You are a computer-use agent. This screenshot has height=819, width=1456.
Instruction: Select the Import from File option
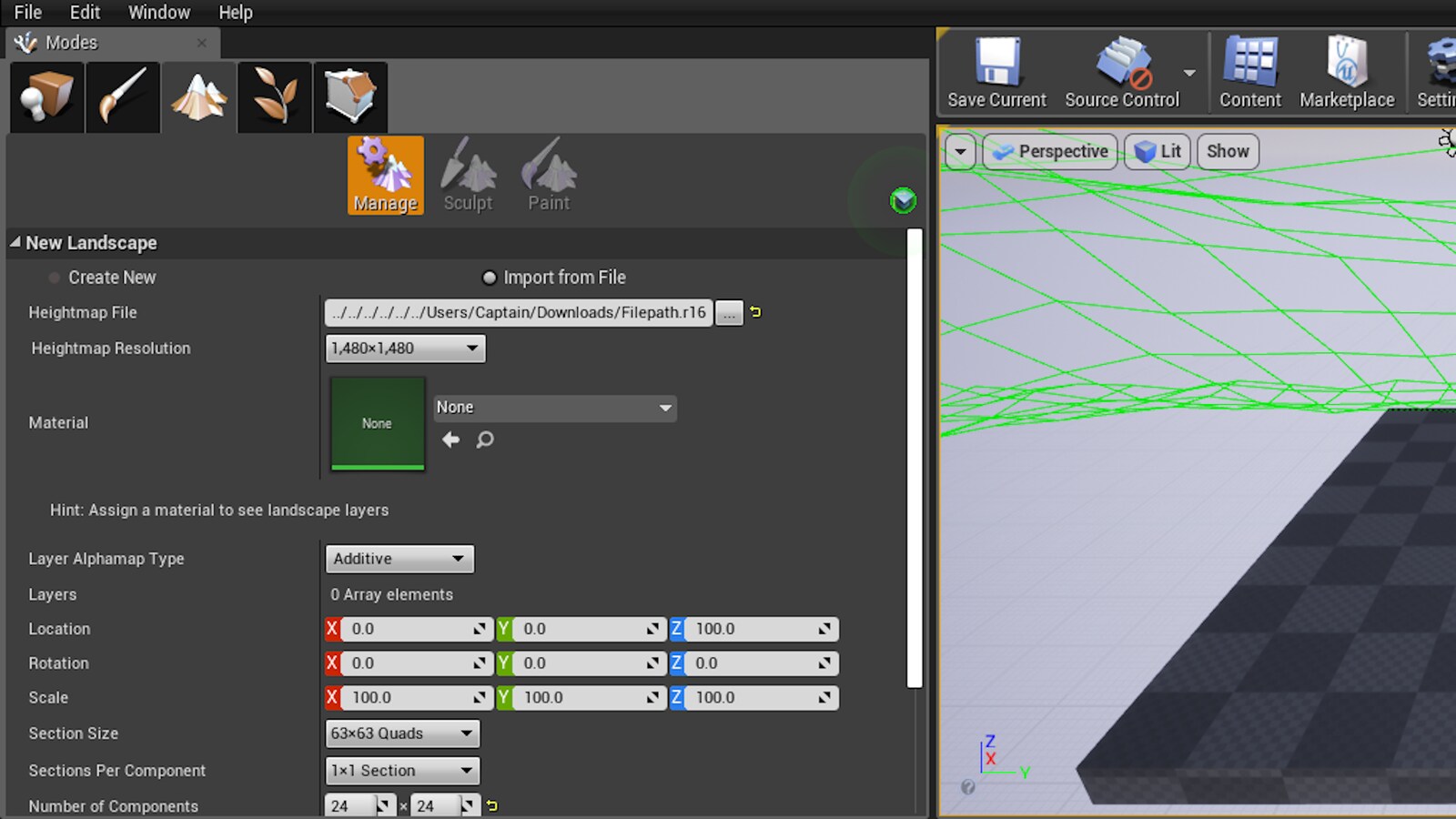point(489,278)
